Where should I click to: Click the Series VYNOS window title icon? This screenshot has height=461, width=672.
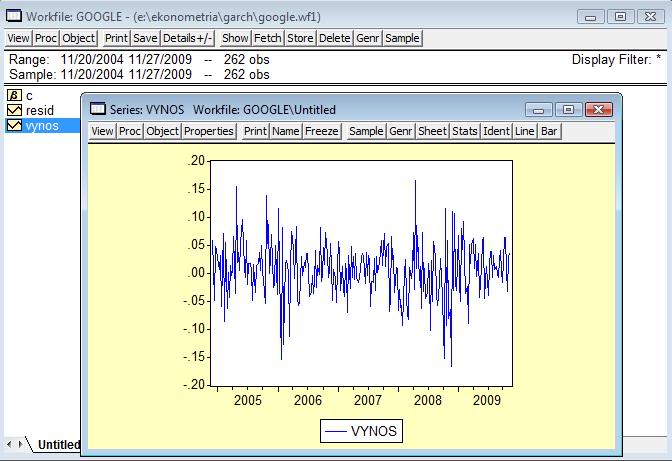coord(98,109)
